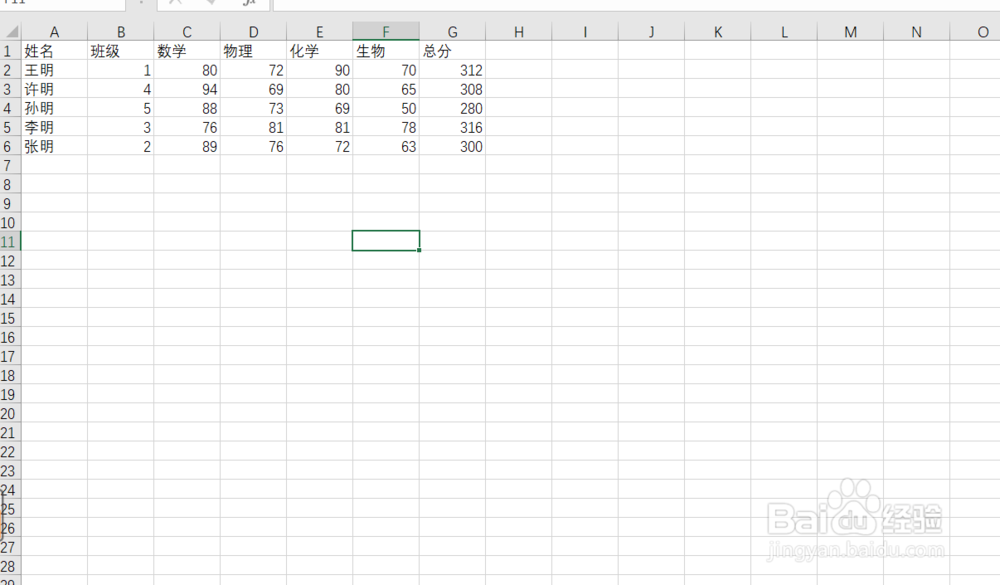Click 许明's 数学 score 94
1000x585 pixels.
(x=187, y=89)
